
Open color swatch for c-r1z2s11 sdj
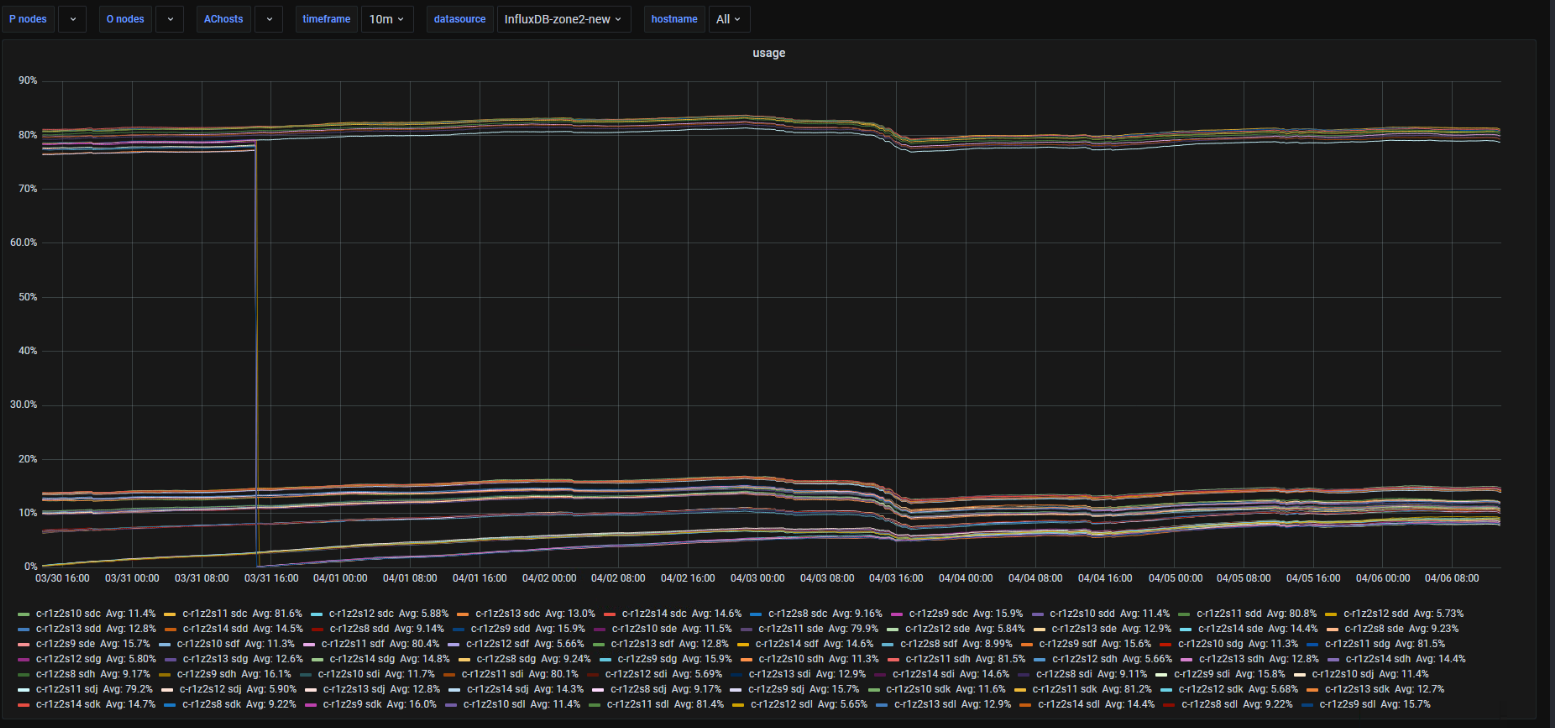point(24,689)
